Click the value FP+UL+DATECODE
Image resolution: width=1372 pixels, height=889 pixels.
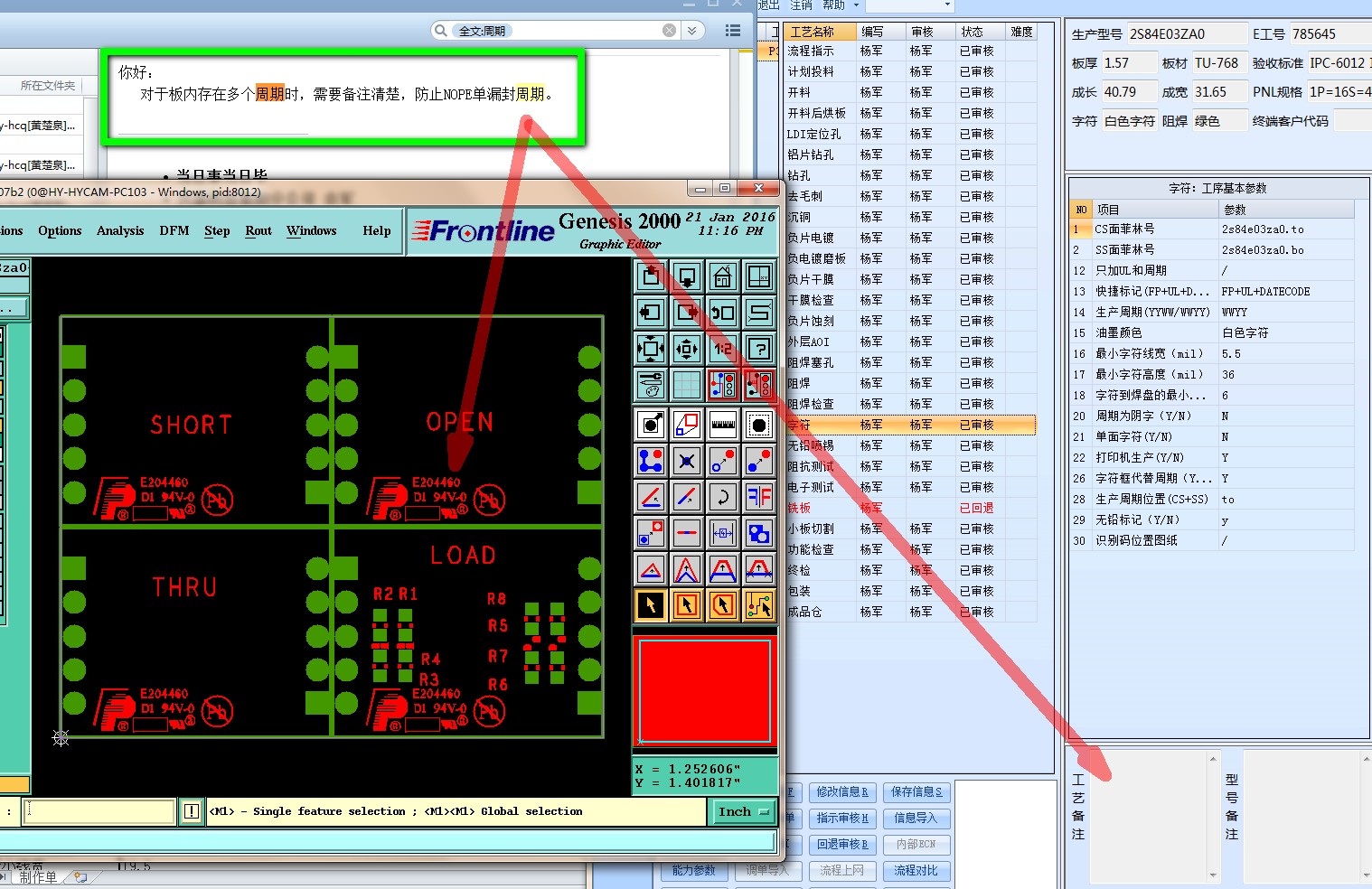coord(1265,292)
